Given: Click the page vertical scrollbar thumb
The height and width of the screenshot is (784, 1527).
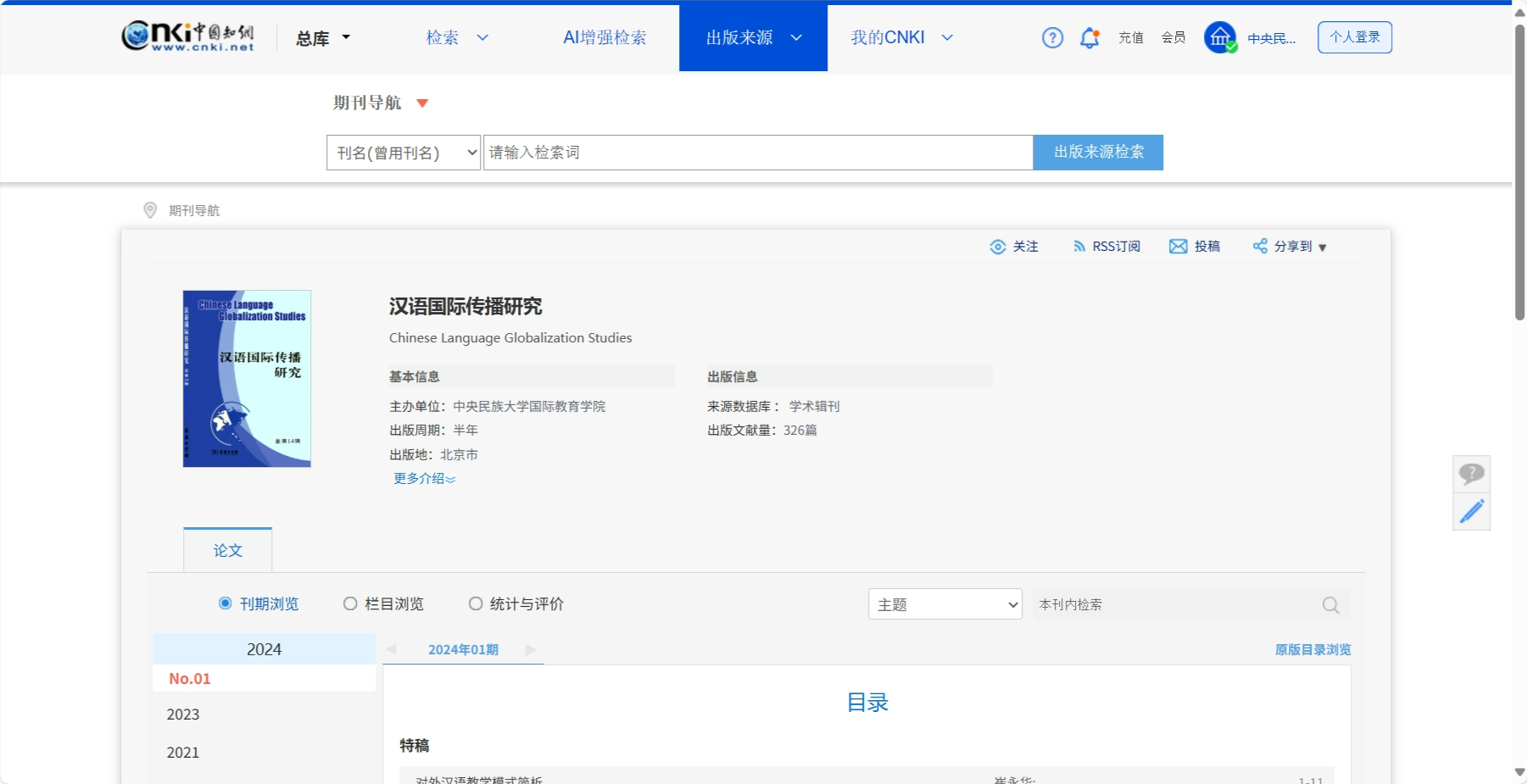Looking at the screenshot, I should (1519, 172).
